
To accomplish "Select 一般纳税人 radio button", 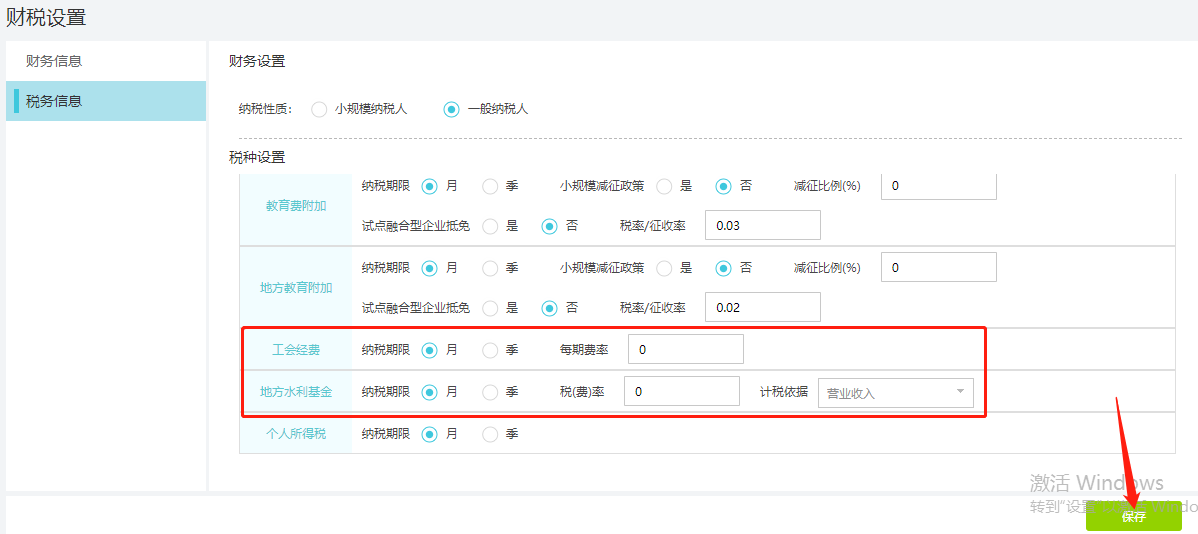I will (452, 109).
